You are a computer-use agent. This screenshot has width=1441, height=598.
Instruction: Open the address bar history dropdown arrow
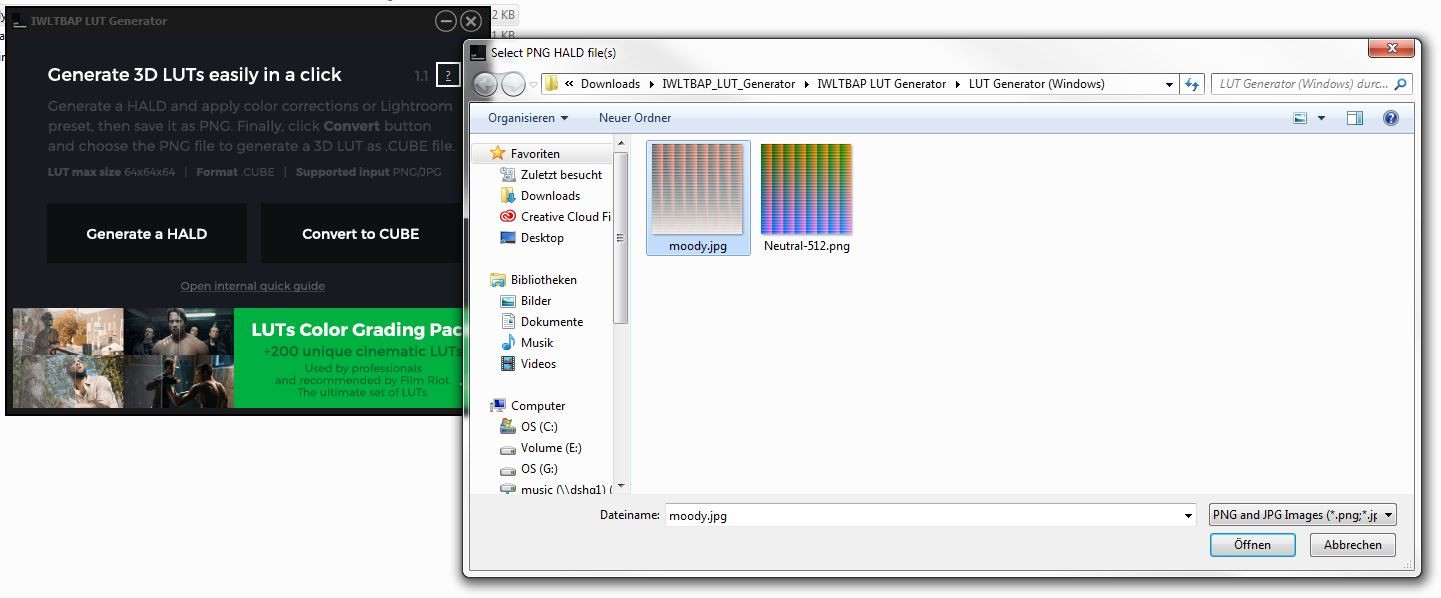pos(1169,85)
